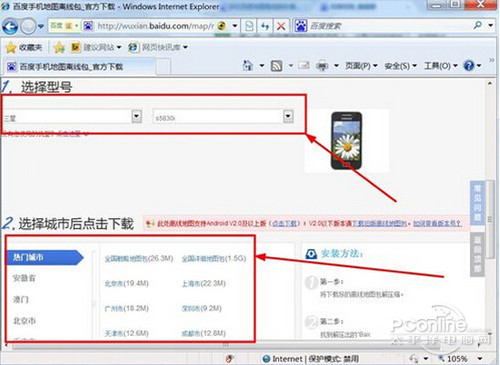Click the magnifier search icon
This screenshot has width=500, height=365.
click(x=478, y=25)
